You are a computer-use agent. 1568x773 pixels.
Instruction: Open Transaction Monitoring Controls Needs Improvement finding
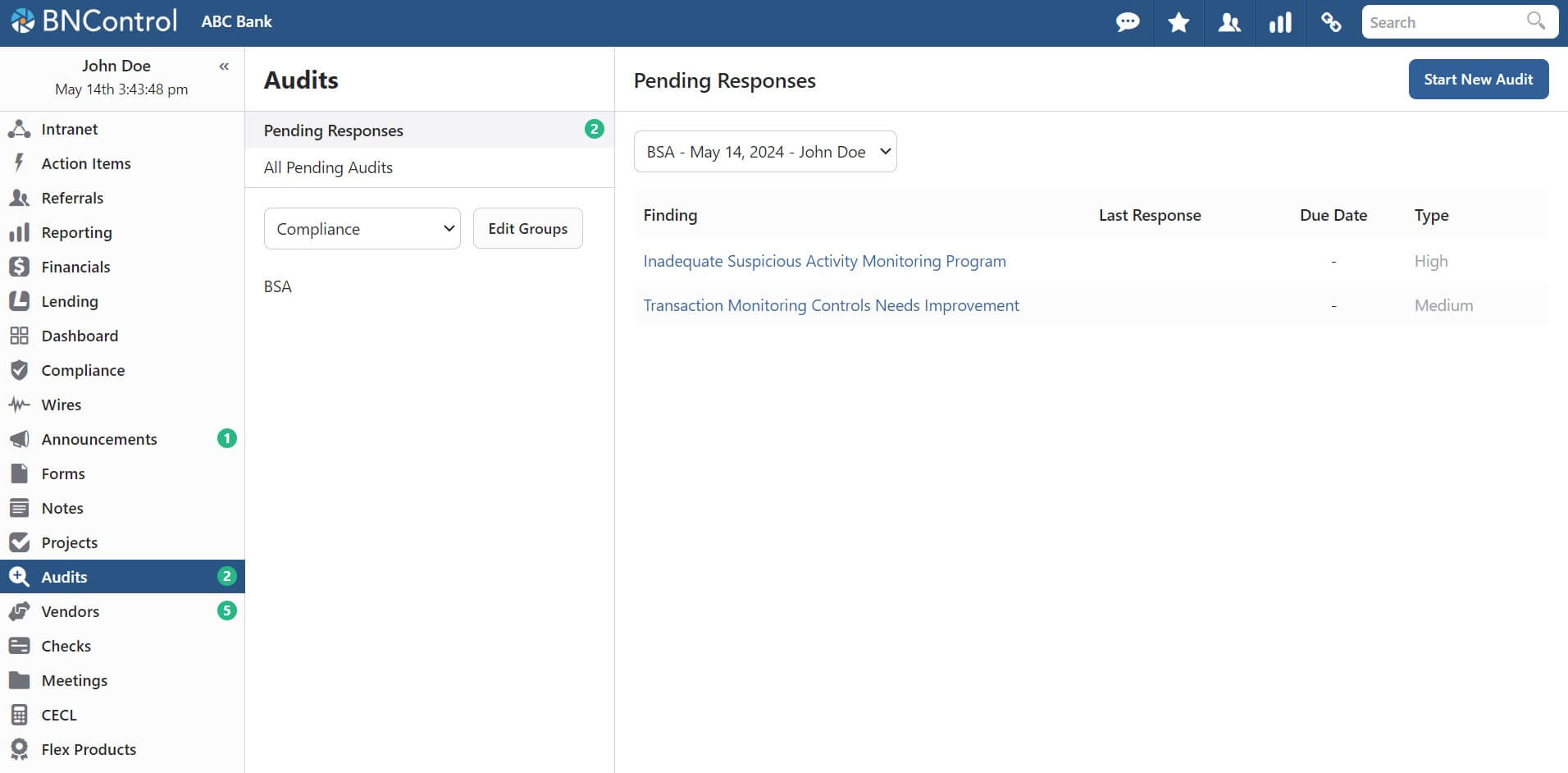pyautogui.click(x=831, y=305)
